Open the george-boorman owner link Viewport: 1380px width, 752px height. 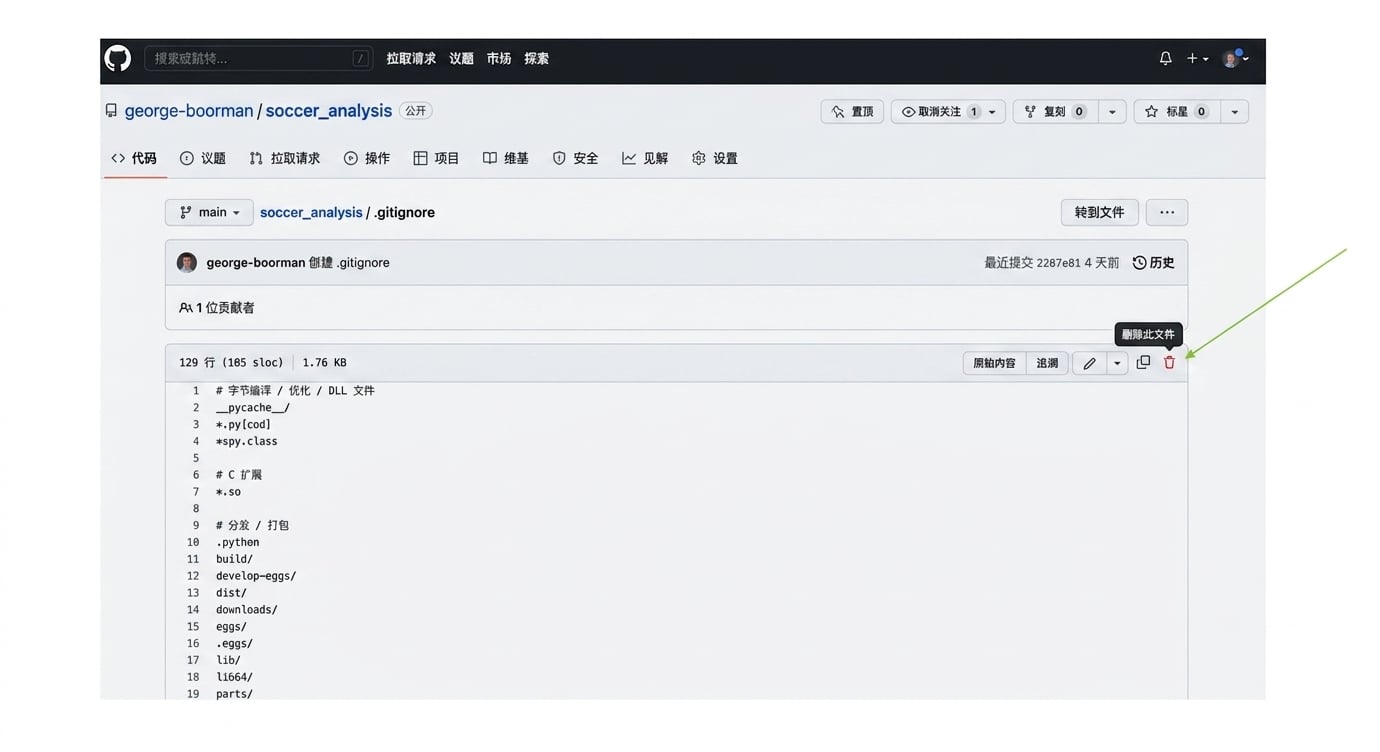pos(189,111)
